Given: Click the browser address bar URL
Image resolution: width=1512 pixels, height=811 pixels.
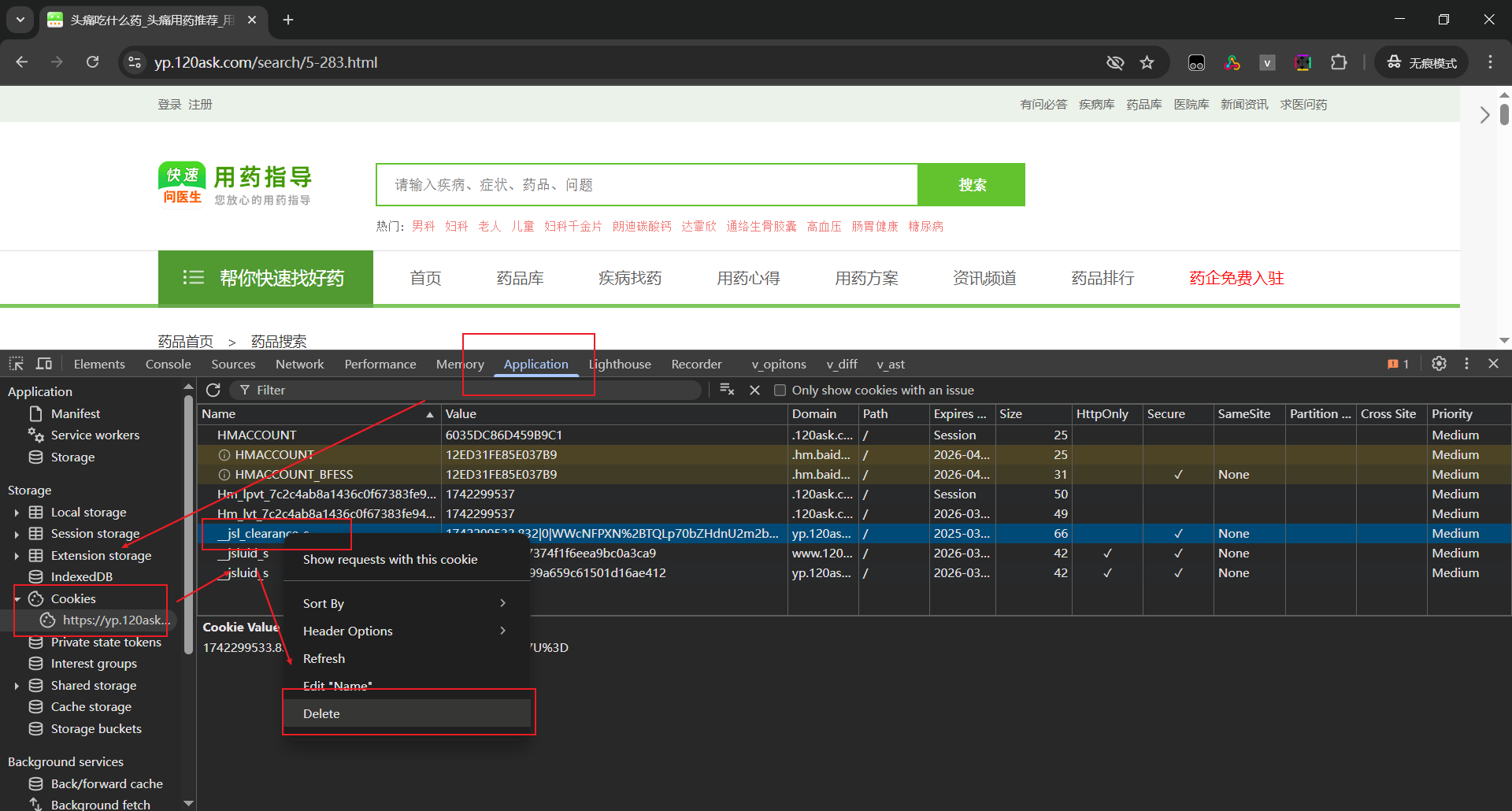Looking at the screenshot, I should 265,62.
